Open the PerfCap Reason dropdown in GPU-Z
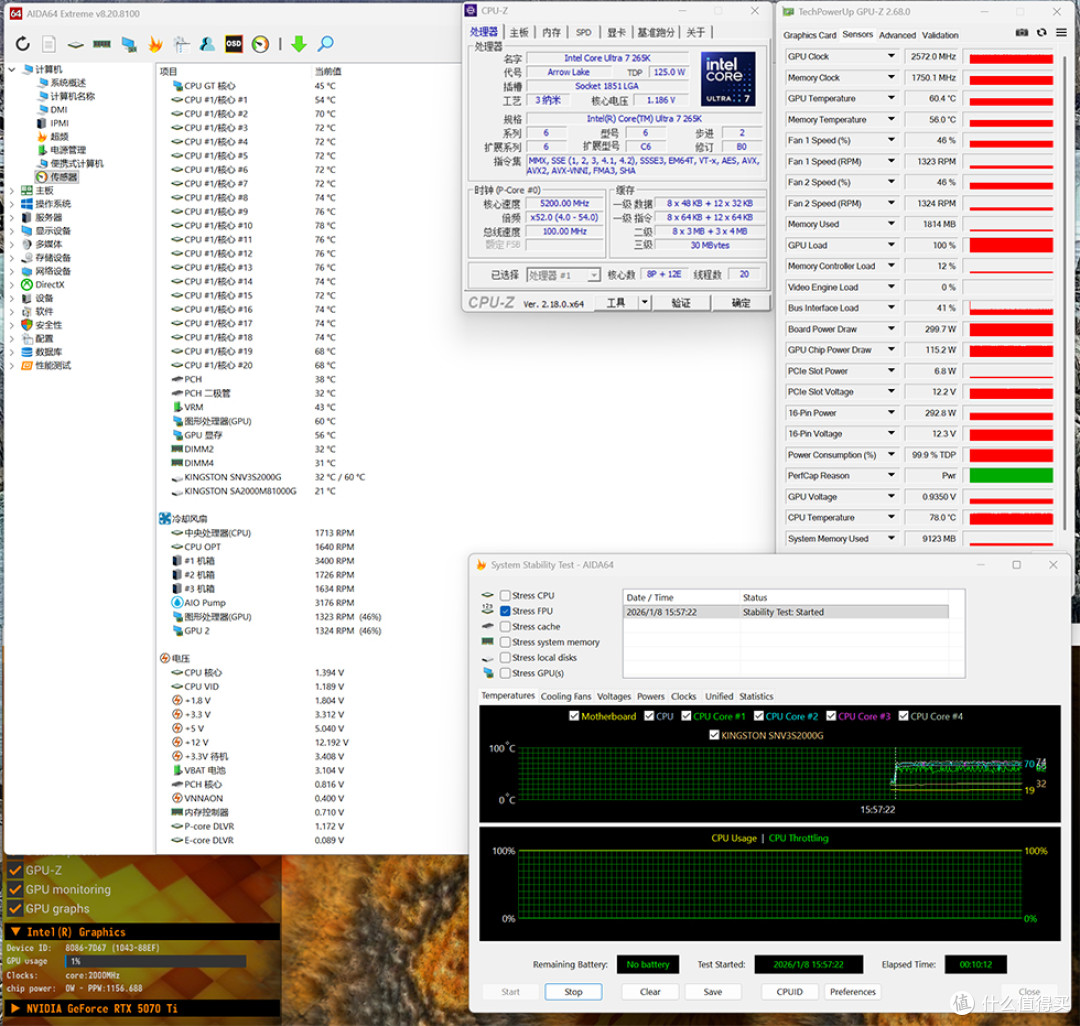 pyautogui.click(x=891, y=476)
